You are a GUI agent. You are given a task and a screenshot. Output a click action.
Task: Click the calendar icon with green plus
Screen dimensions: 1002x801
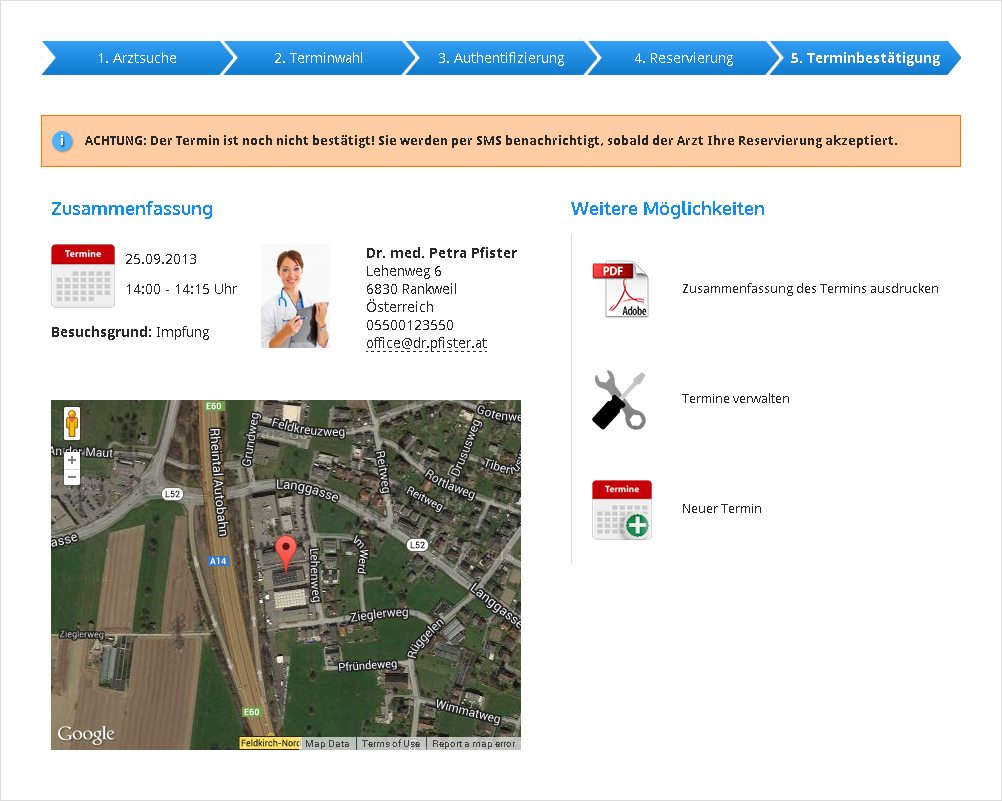click(621, 510)
